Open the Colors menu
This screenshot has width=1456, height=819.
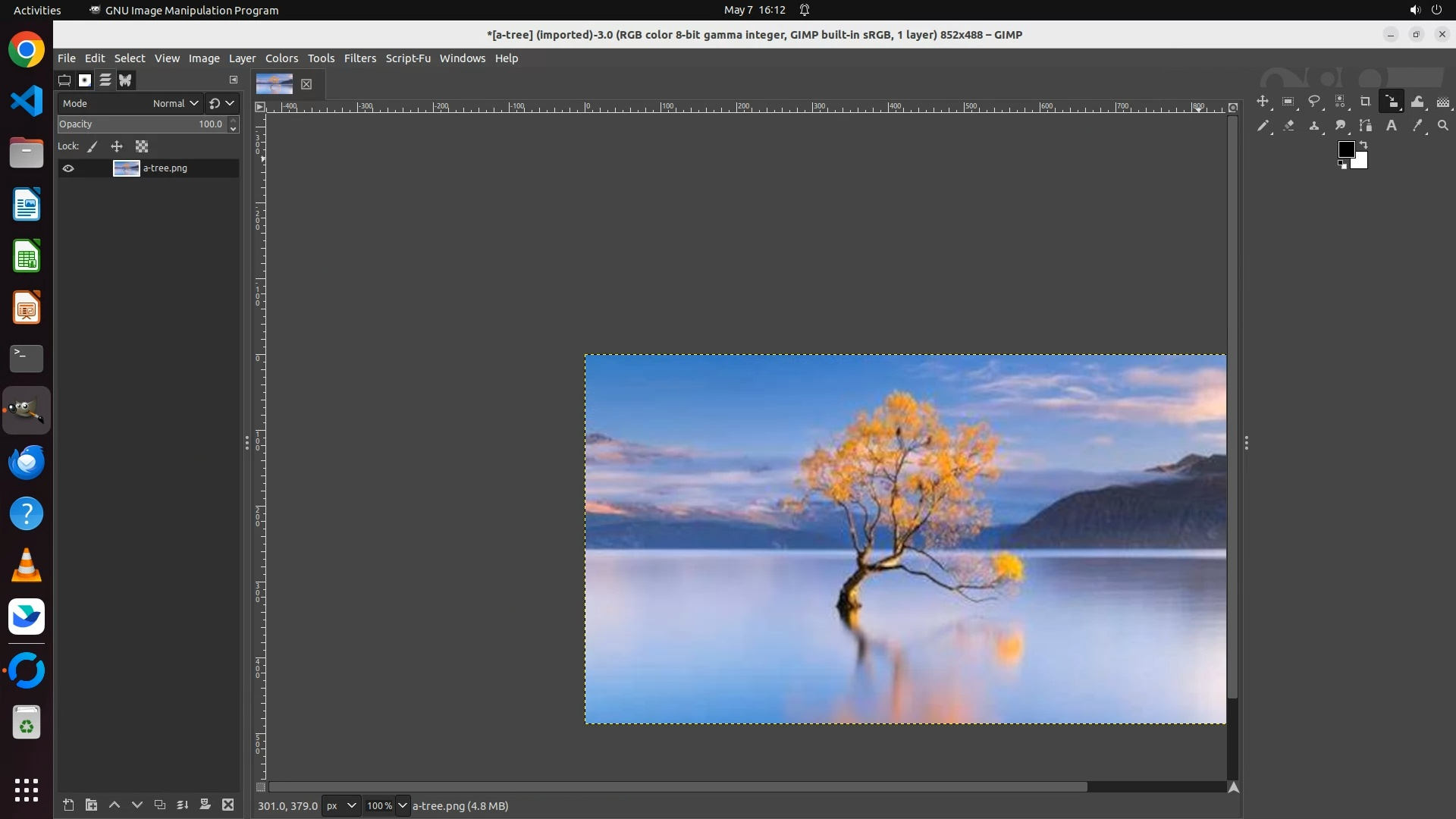click(281, 58)
